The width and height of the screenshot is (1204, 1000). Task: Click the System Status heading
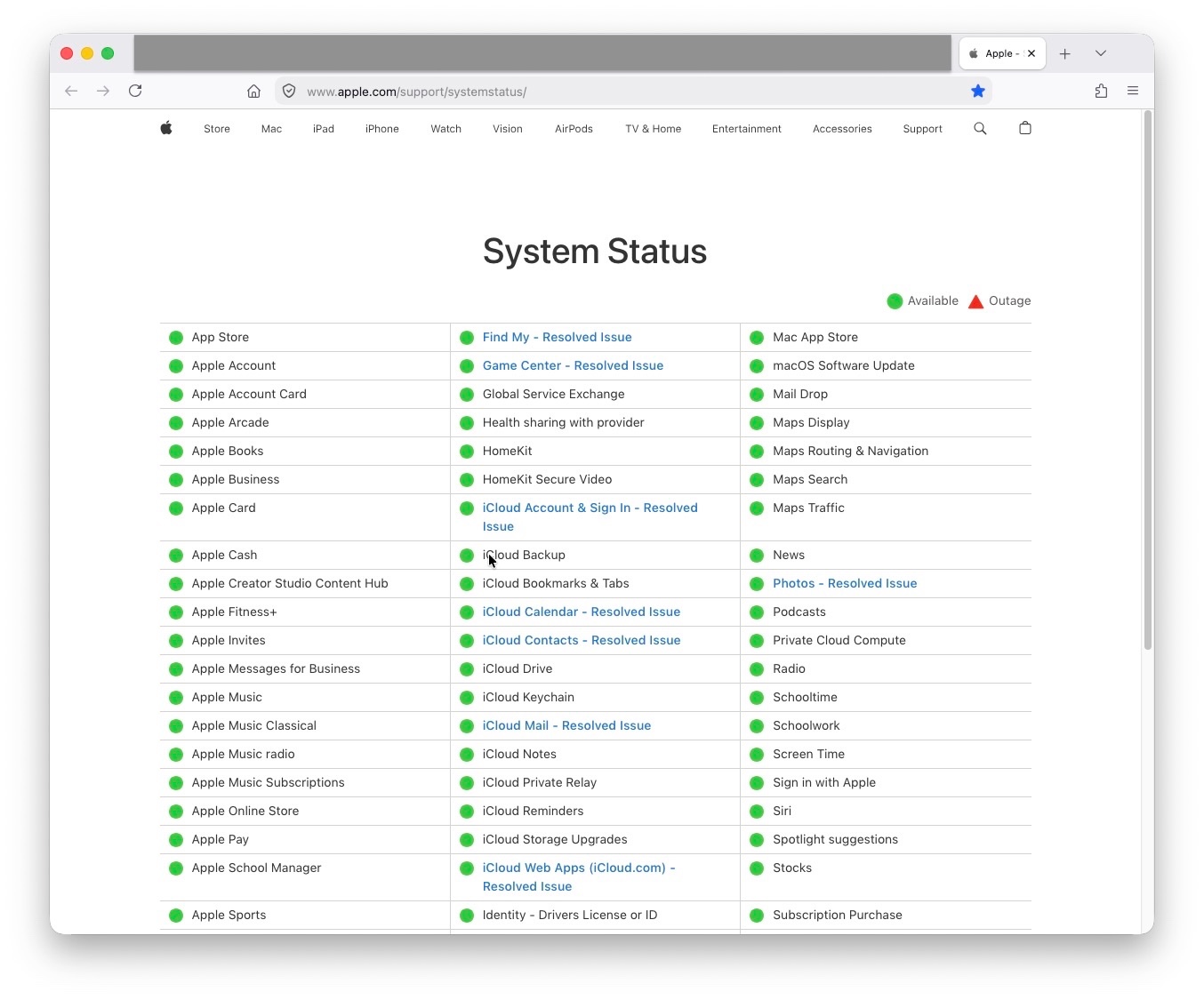point(595,252)
